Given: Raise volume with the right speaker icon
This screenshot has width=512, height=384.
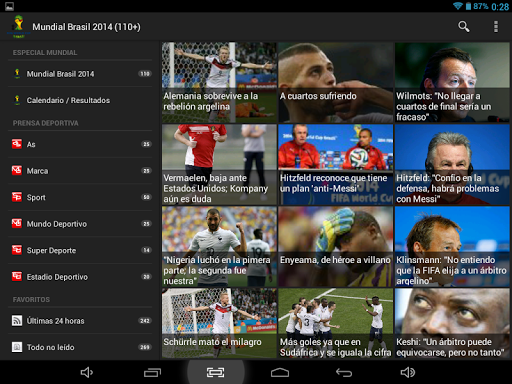Looking at the screenshot, I should click(x=408, y=372).
